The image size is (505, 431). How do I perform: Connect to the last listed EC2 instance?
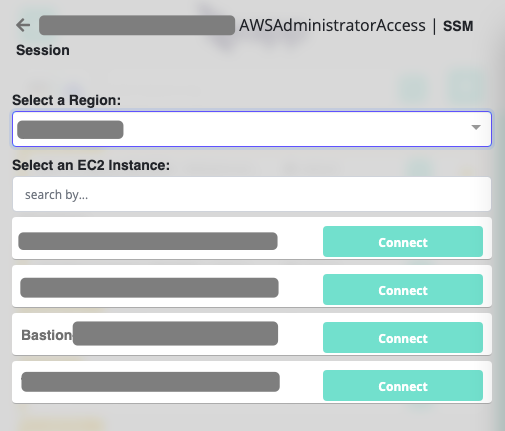[x=403, y=386]
